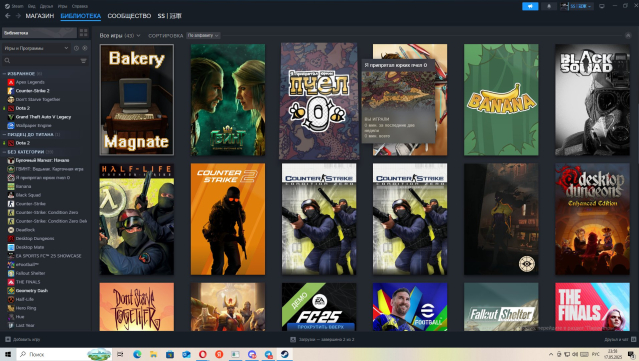
Task: Click the Apex Legends sidebar icon
Action: pyautogui.click(x=11, y=82)
